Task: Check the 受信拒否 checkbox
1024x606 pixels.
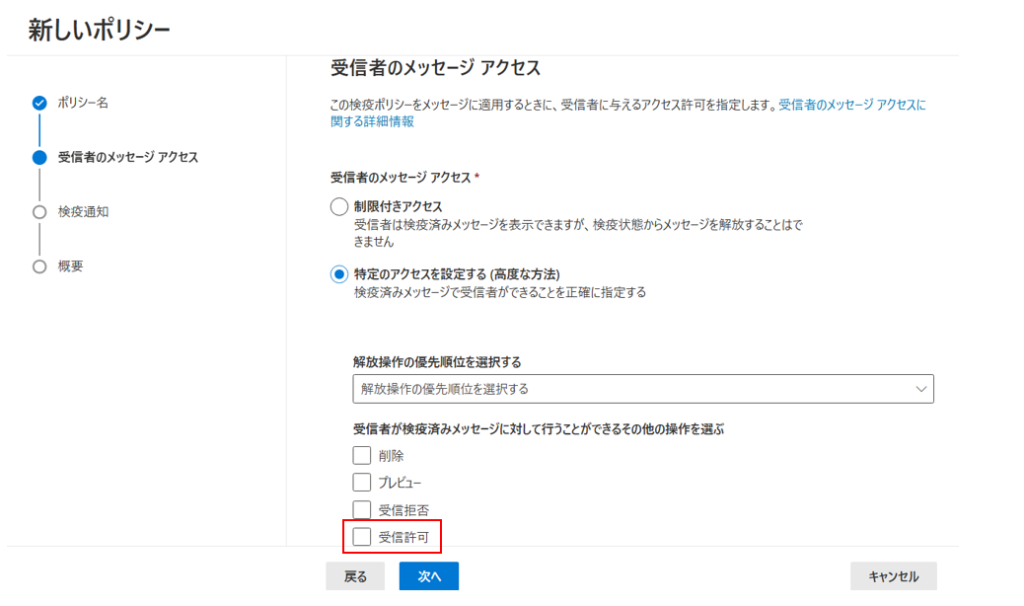Action: (x=362, y=510)
